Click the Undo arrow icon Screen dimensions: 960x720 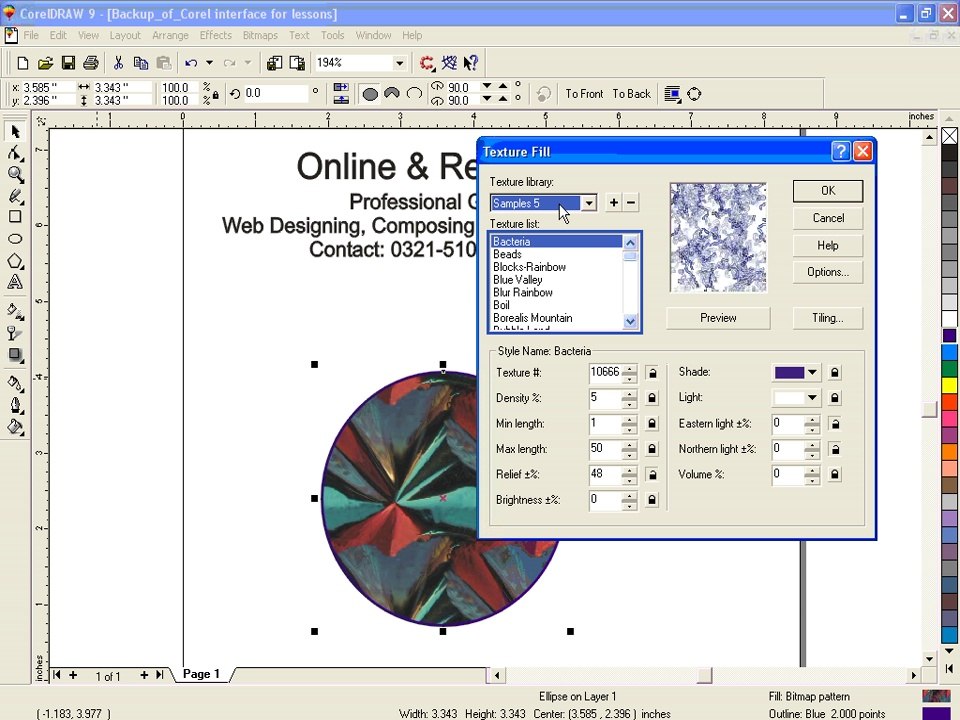pos(191,63)
